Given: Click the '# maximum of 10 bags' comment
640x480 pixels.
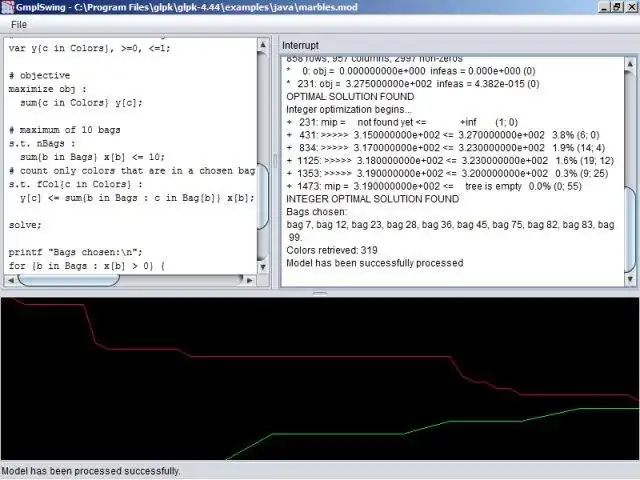Looking at the screenshot, I should click(64, 130).
